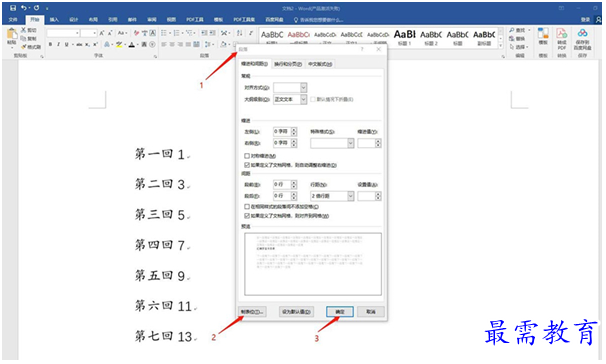Click the Copy icon in the clipboard group
The image size is (606, 364).
(24, 38)
